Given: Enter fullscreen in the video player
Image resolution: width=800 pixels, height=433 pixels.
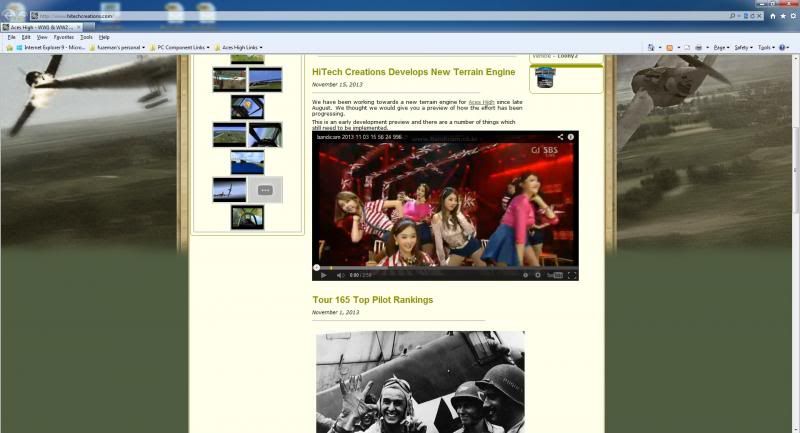Looking at the screenshot, I should [x=572, y=275].
